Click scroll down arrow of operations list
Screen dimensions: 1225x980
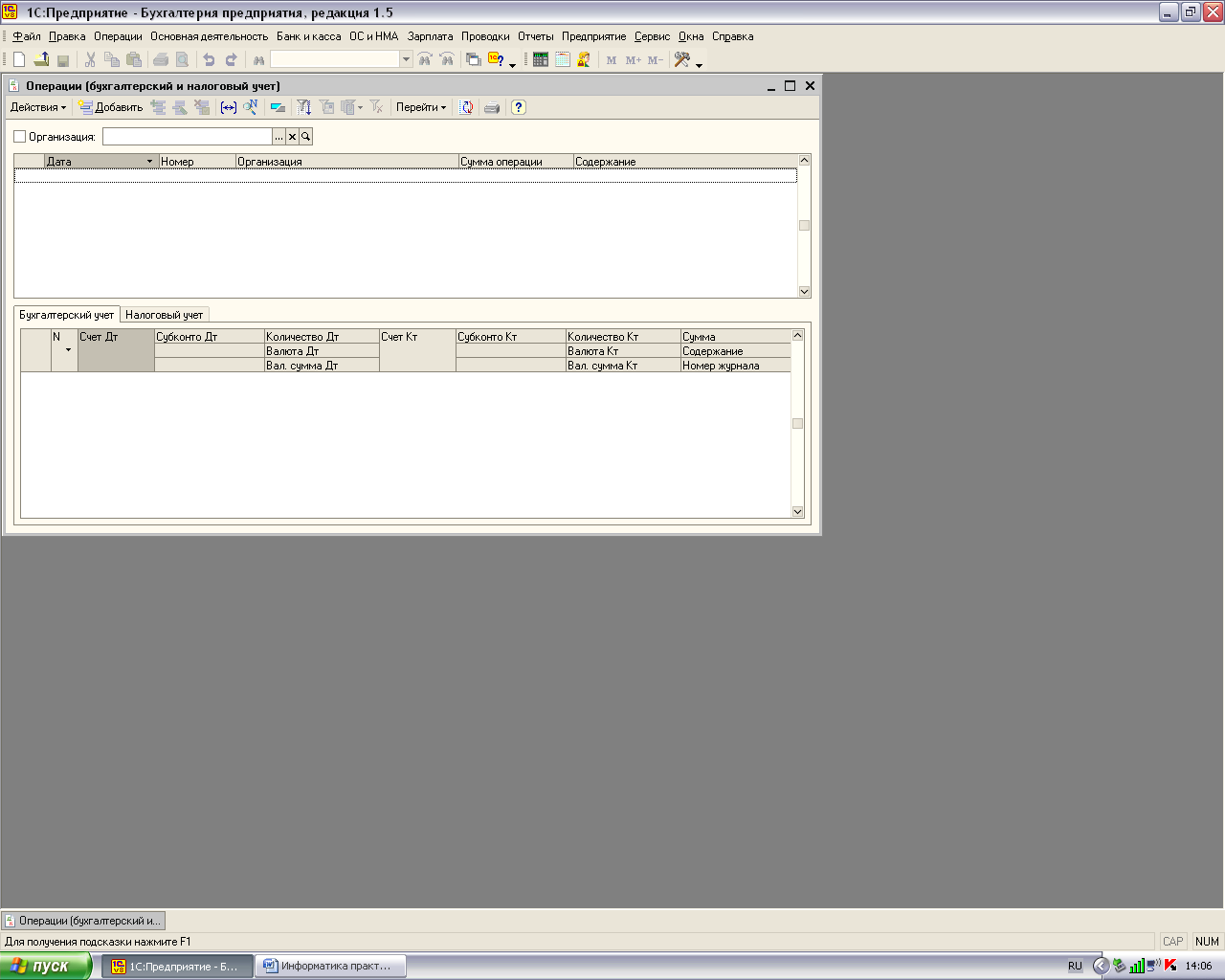[804, 292]
